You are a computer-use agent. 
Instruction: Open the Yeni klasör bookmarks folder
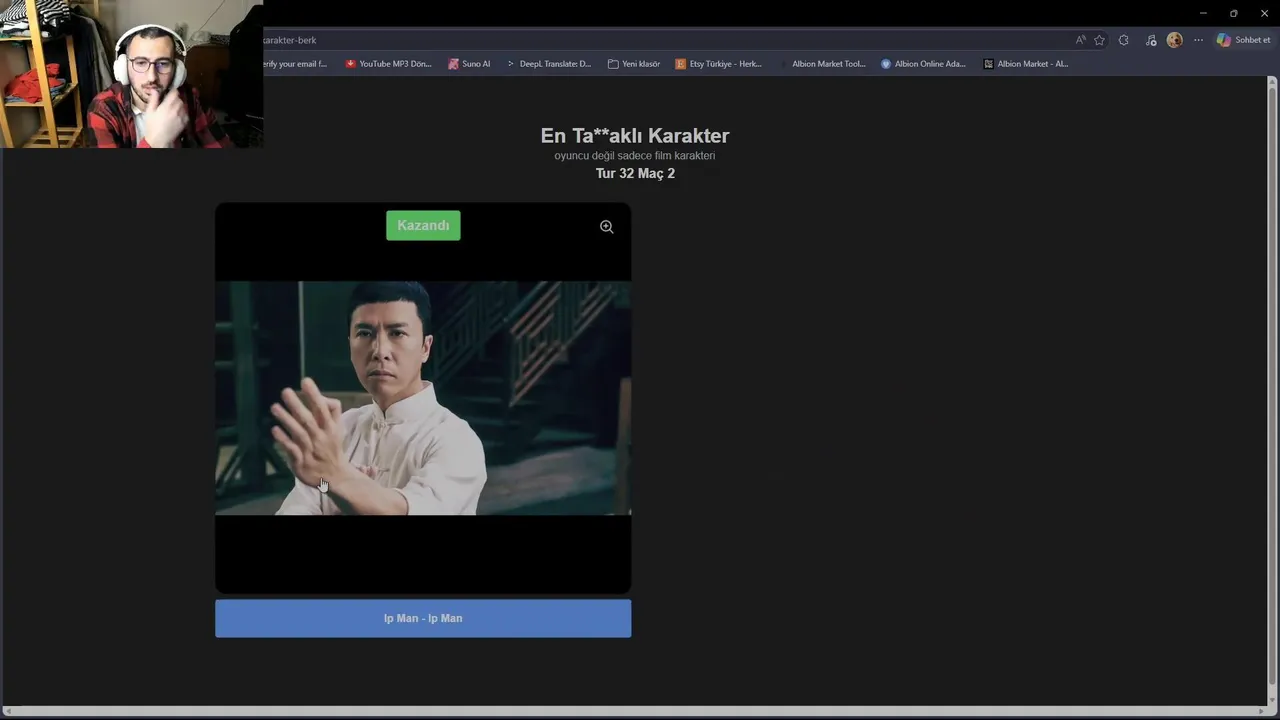[x=634, y=64]
